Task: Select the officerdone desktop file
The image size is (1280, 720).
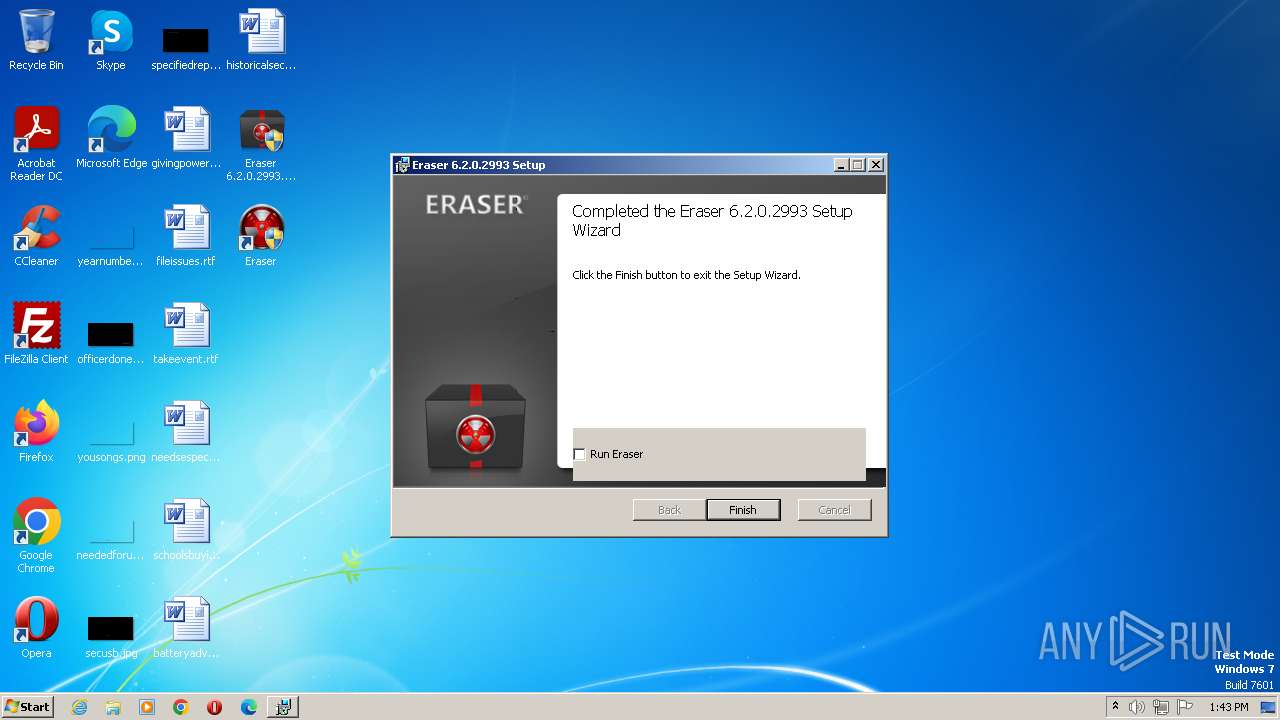Action: pos(111,342)
